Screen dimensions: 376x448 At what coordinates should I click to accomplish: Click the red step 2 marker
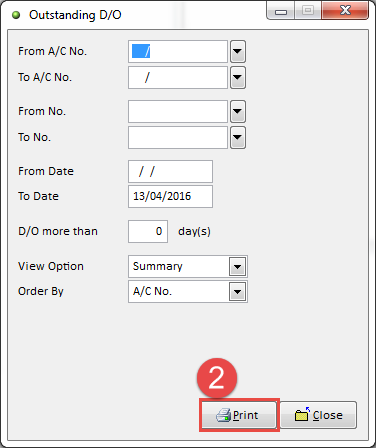(x=217, y=378)
